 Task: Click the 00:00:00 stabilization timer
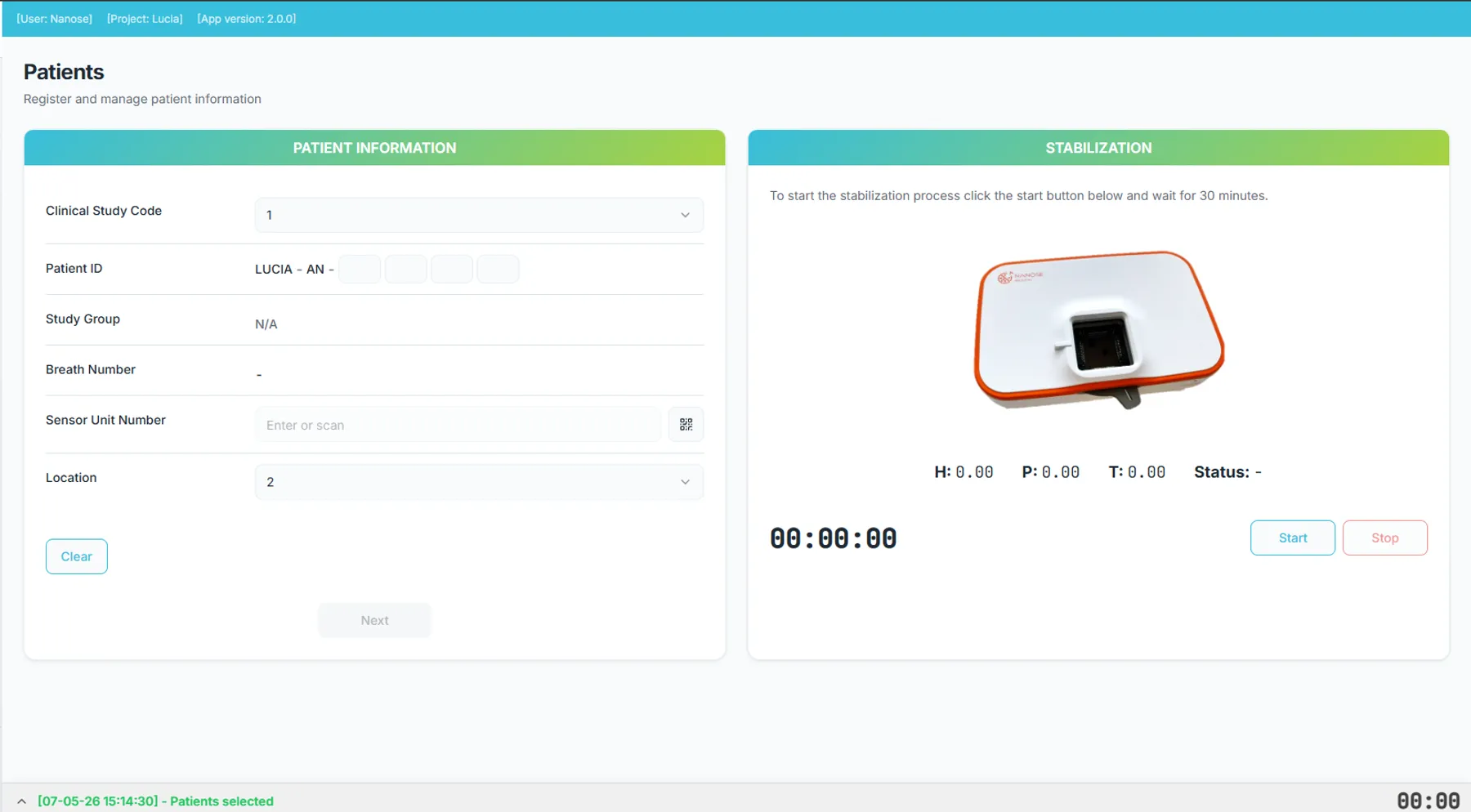tap(833, 538)
